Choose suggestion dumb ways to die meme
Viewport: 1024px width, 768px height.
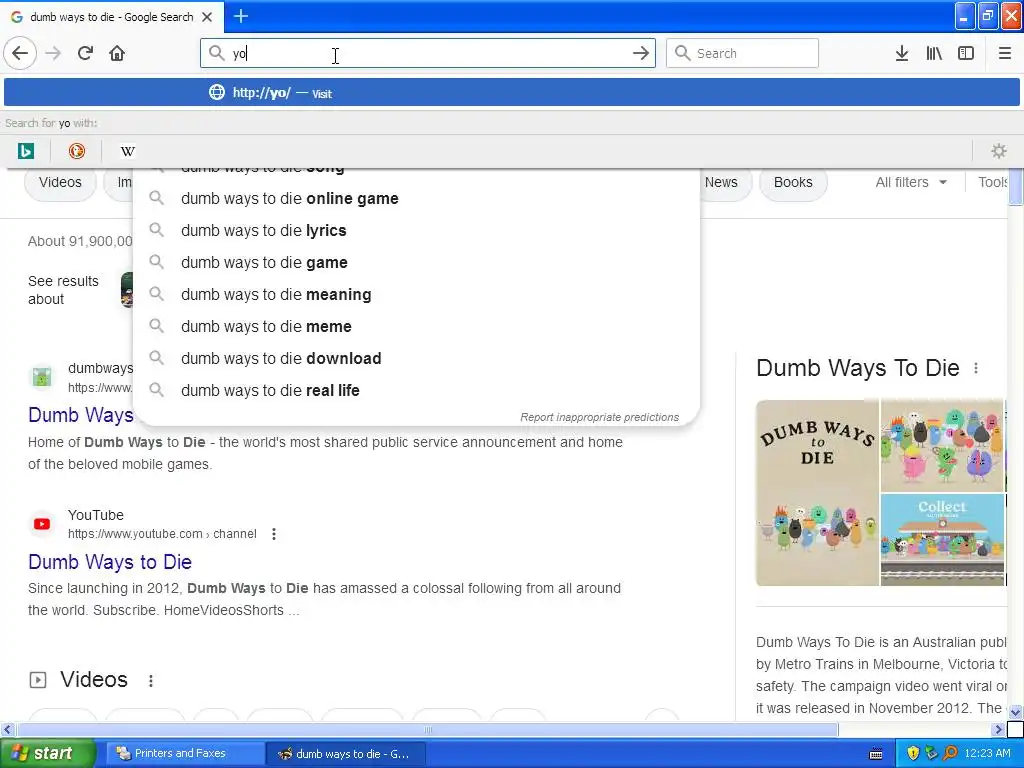click(416, 327)
